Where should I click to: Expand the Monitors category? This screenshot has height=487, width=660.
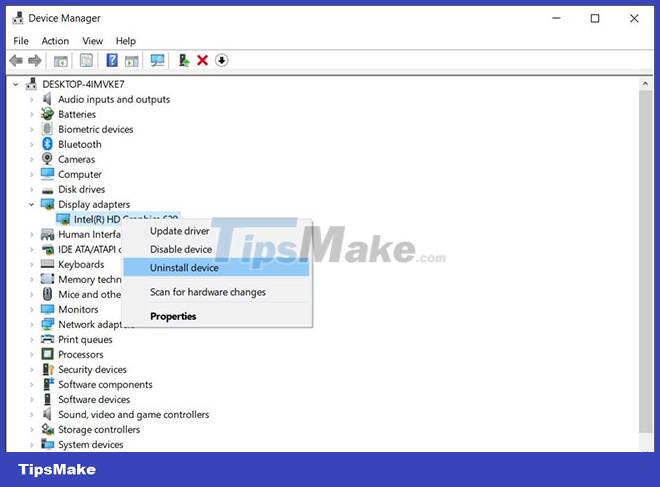32,309
